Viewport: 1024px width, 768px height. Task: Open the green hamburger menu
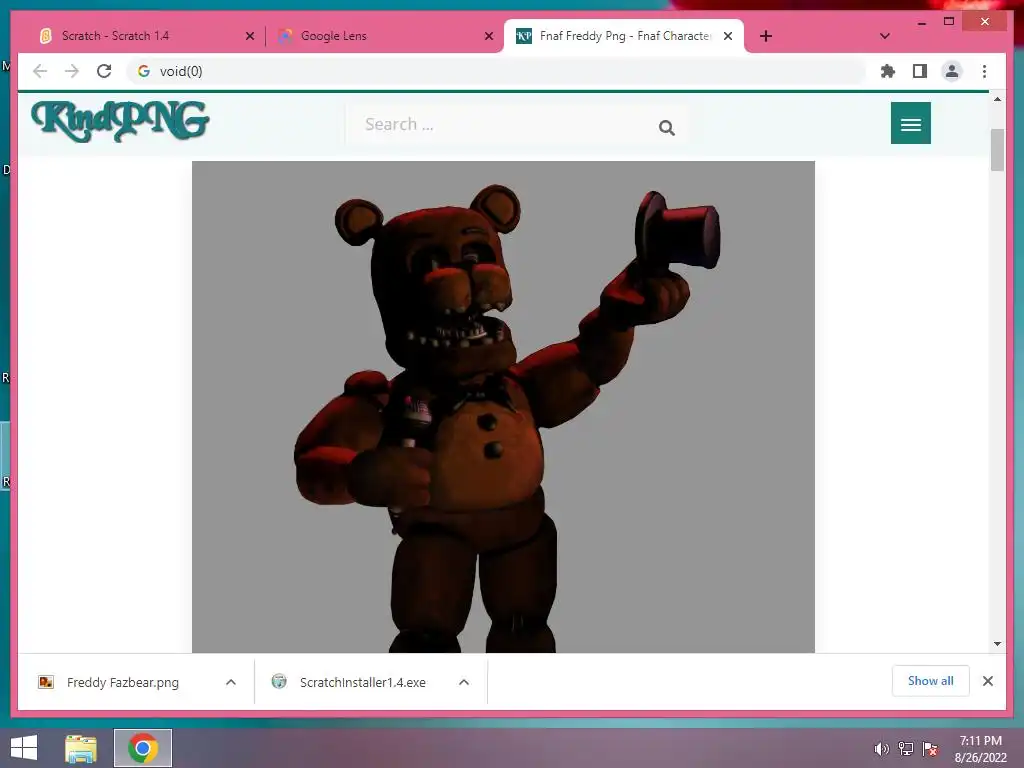coord(910,123)
